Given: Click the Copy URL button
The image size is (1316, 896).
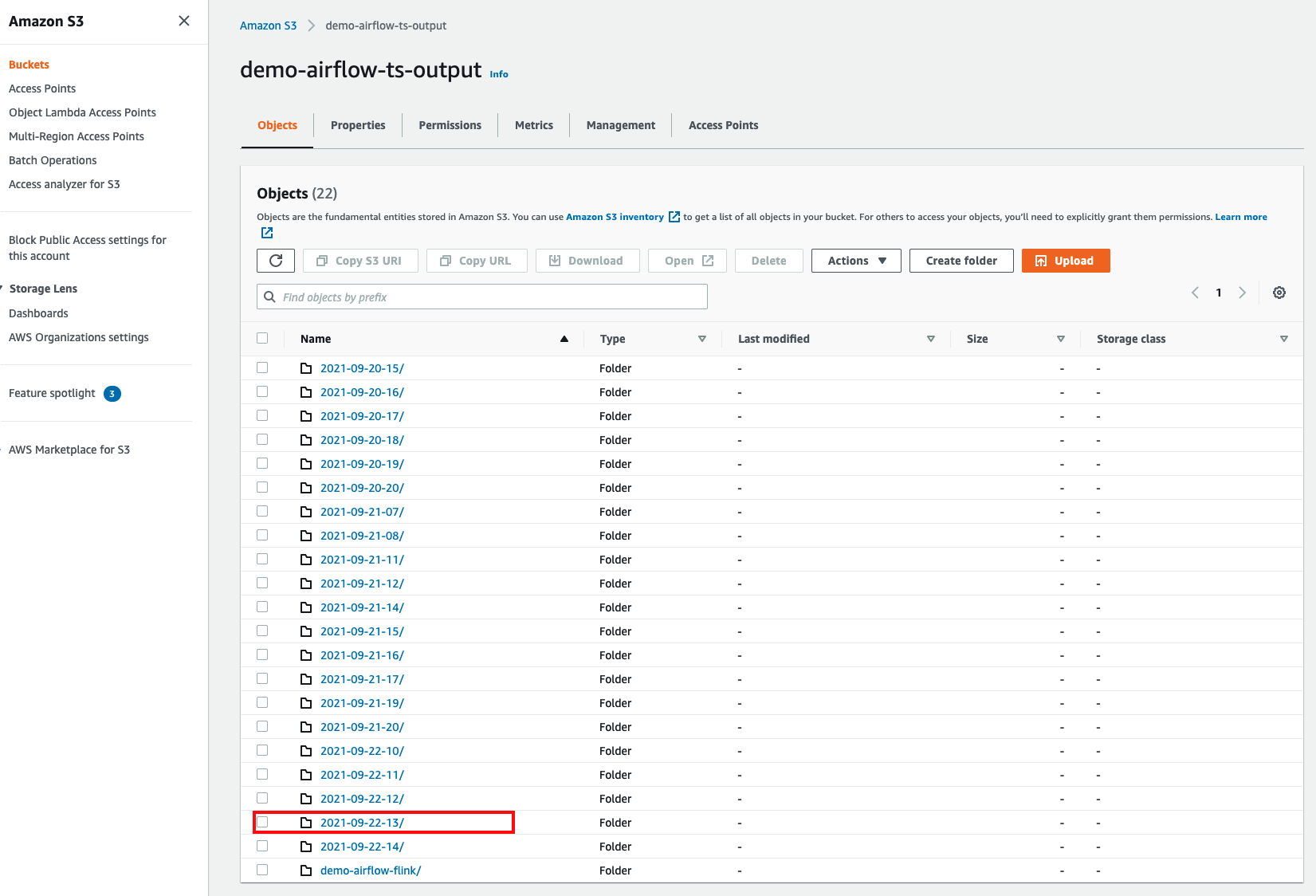Looking at the screenshot, I should (x=477, y=261).
